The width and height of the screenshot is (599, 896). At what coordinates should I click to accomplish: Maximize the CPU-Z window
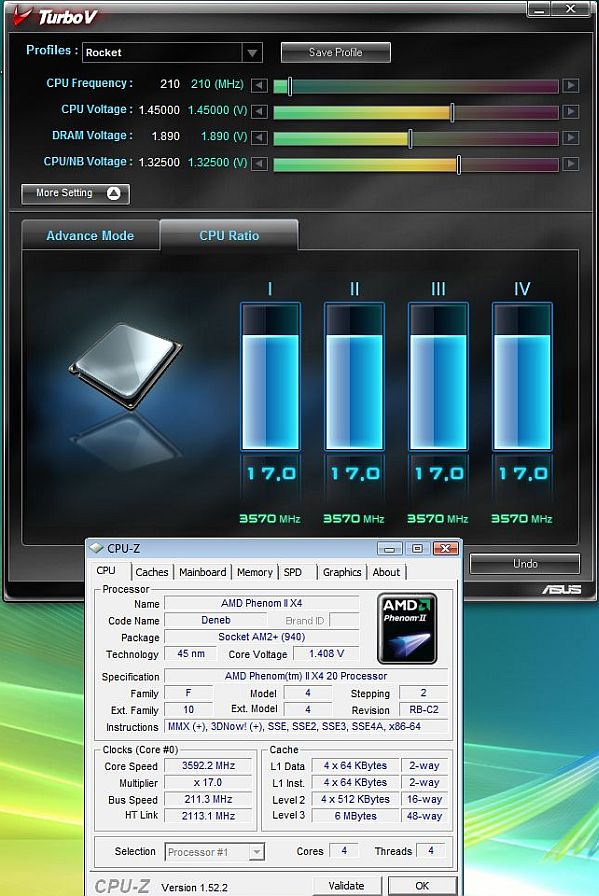click(417, 549)
